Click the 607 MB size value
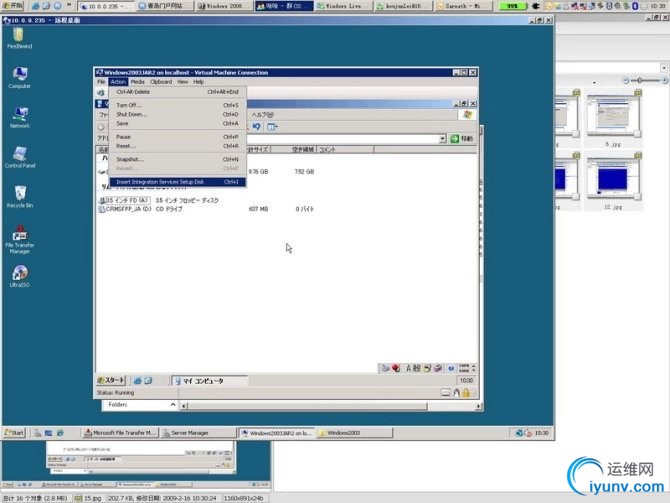670x503 pixels. click(258, 209)
